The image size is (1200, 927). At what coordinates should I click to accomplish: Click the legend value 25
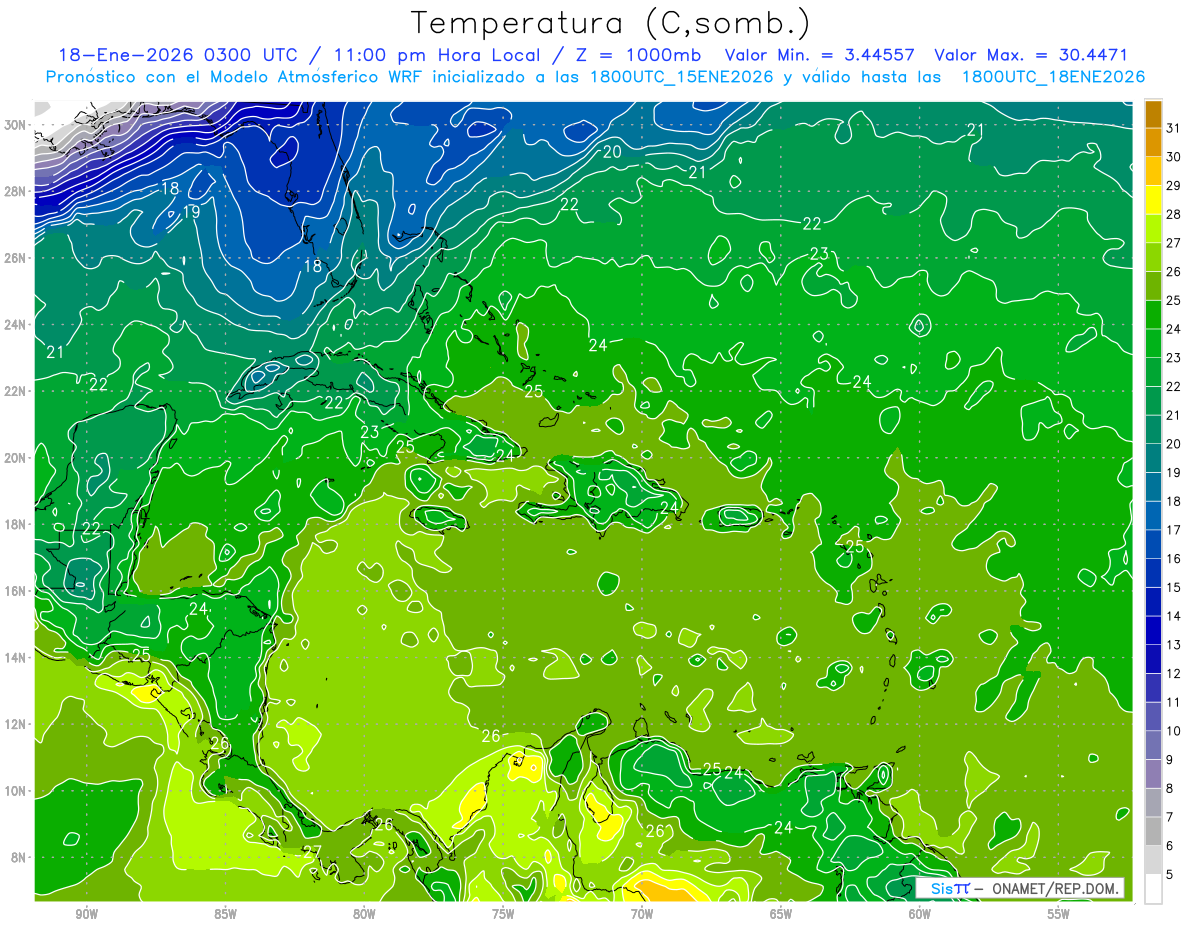coord(1173,299)
